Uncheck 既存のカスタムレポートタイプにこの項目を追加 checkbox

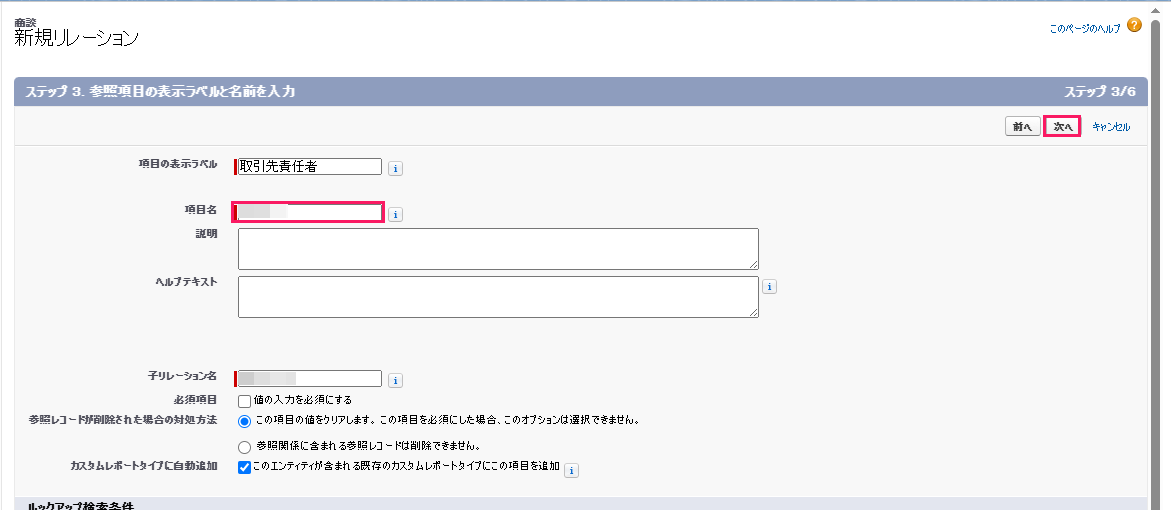[x=244, y=467]
